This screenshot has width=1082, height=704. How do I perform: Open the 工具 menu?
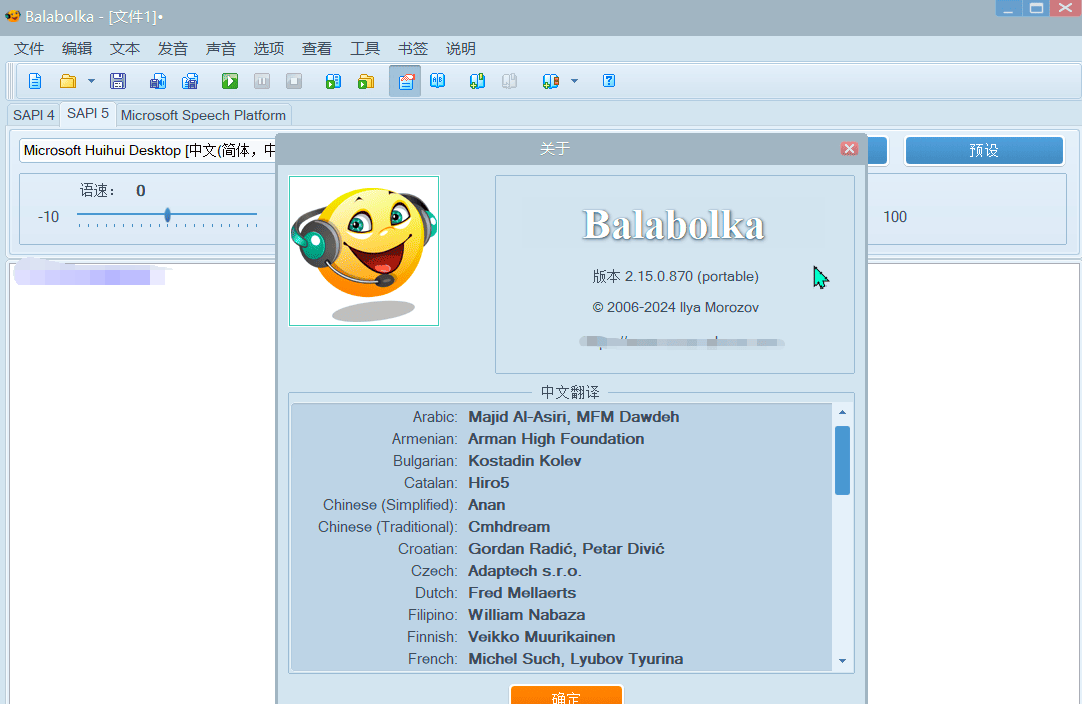(x=365, y=49)
